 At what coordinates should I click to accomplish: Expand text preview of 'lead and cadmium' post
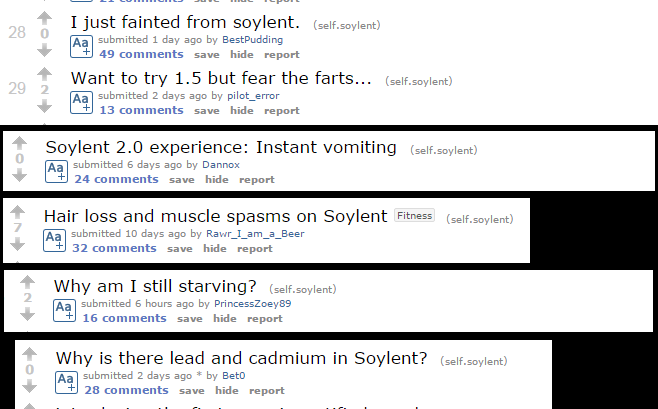67,382
